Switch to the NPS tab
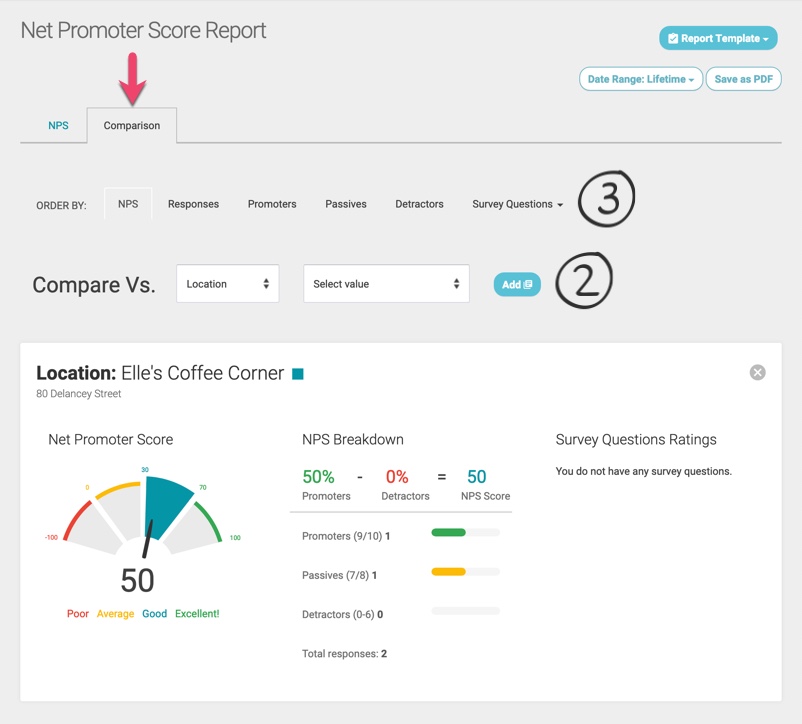Image resolution: width=802 pixels, height=724 pixels. click(x=58, y=126)
